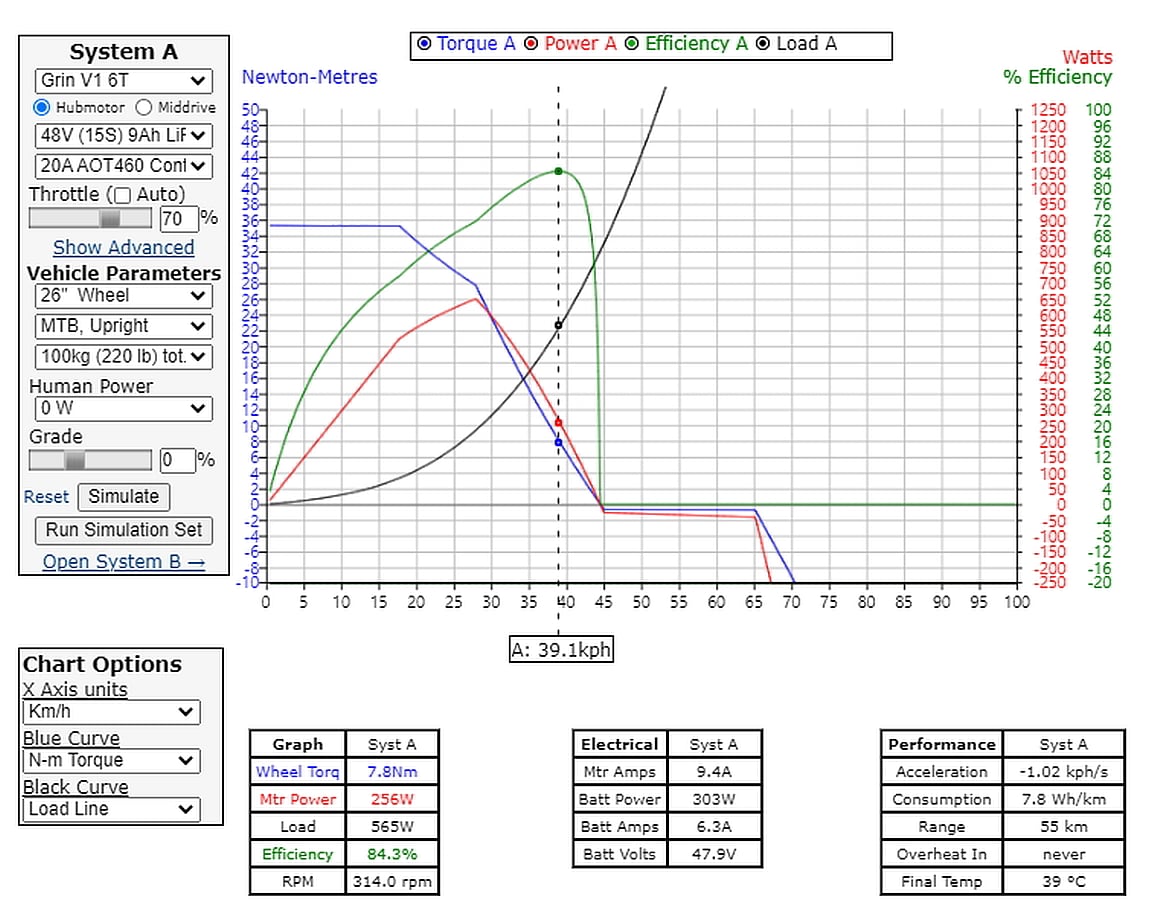Click the Overheat In never value
This screenshot has width=1152, height=914.
pyautogui.click(x=1064, y=854)
